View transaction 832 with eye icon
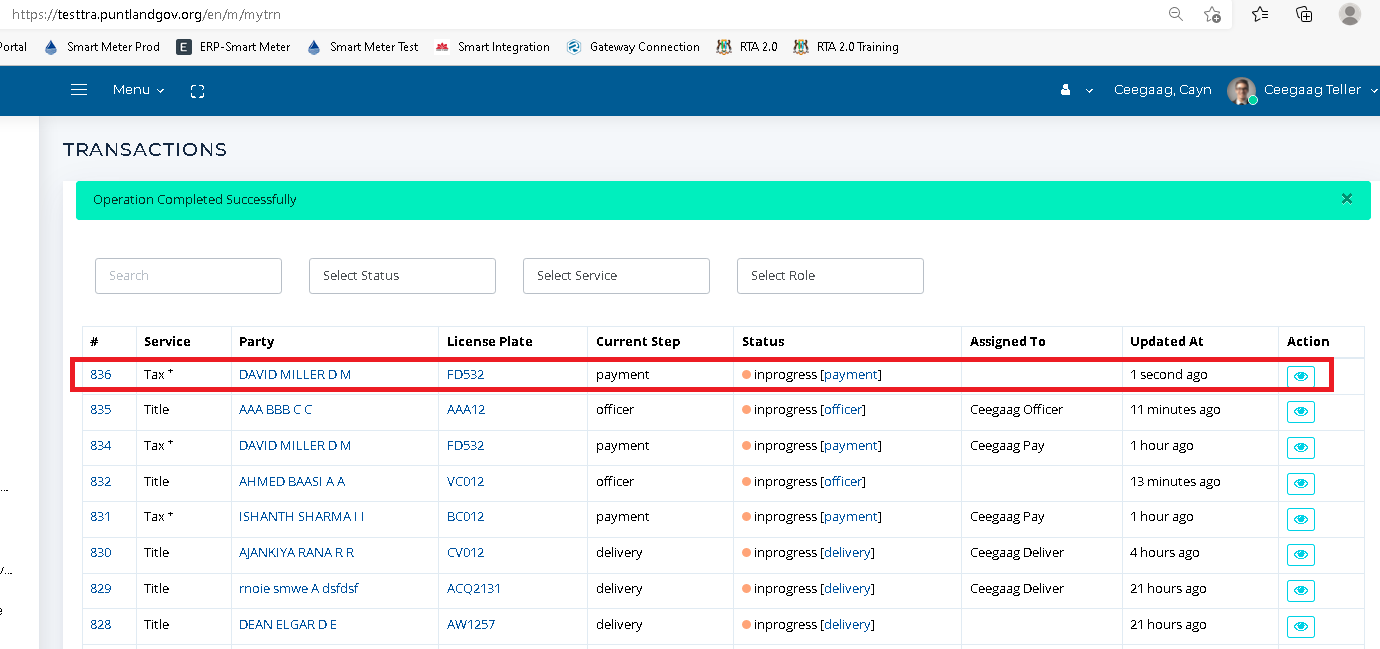 [1301, 483]
